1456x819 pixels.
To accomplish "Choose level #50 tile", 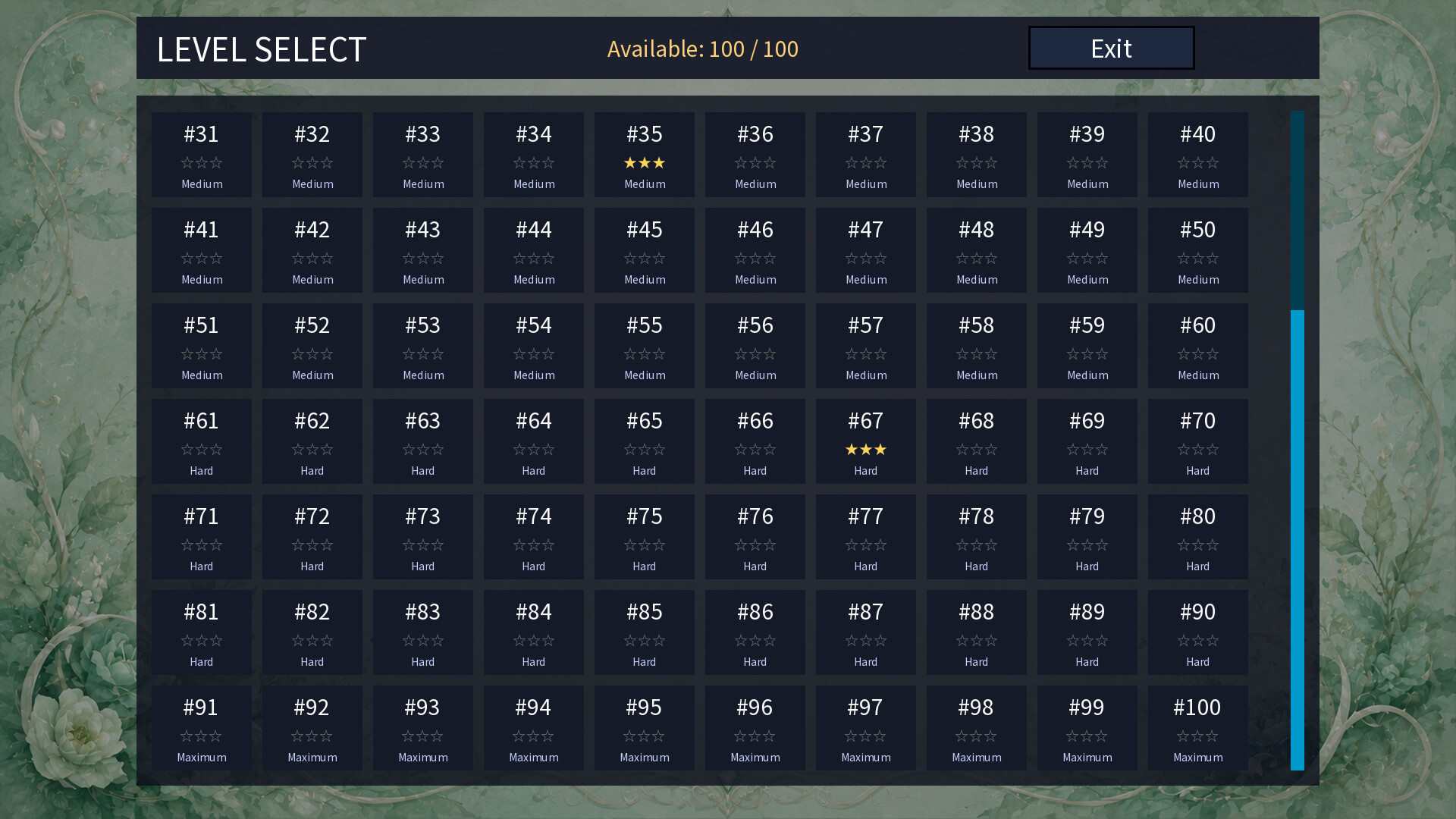I will (1198, 250).
